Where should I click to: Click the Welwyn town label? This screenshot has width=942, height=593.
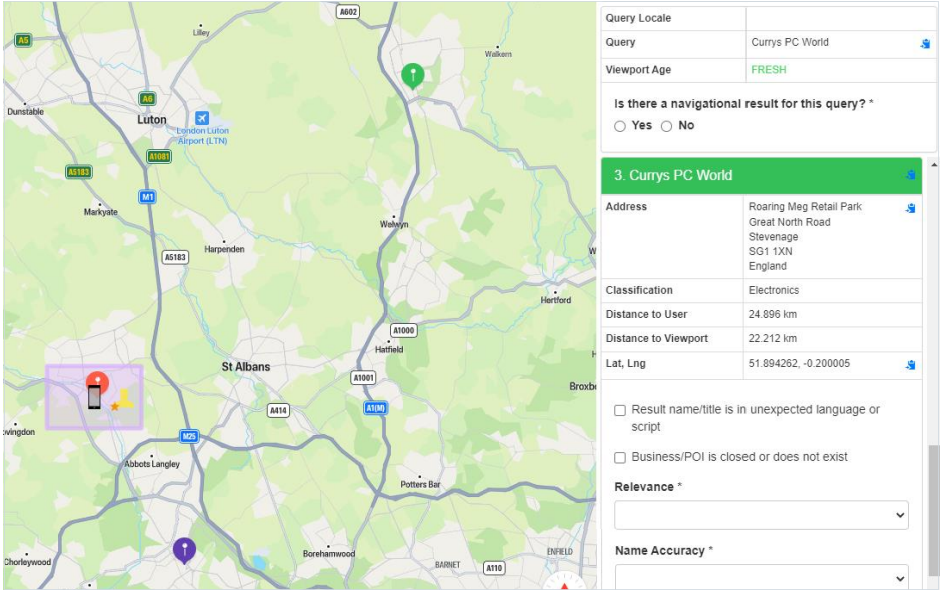[x=394, y=224]
